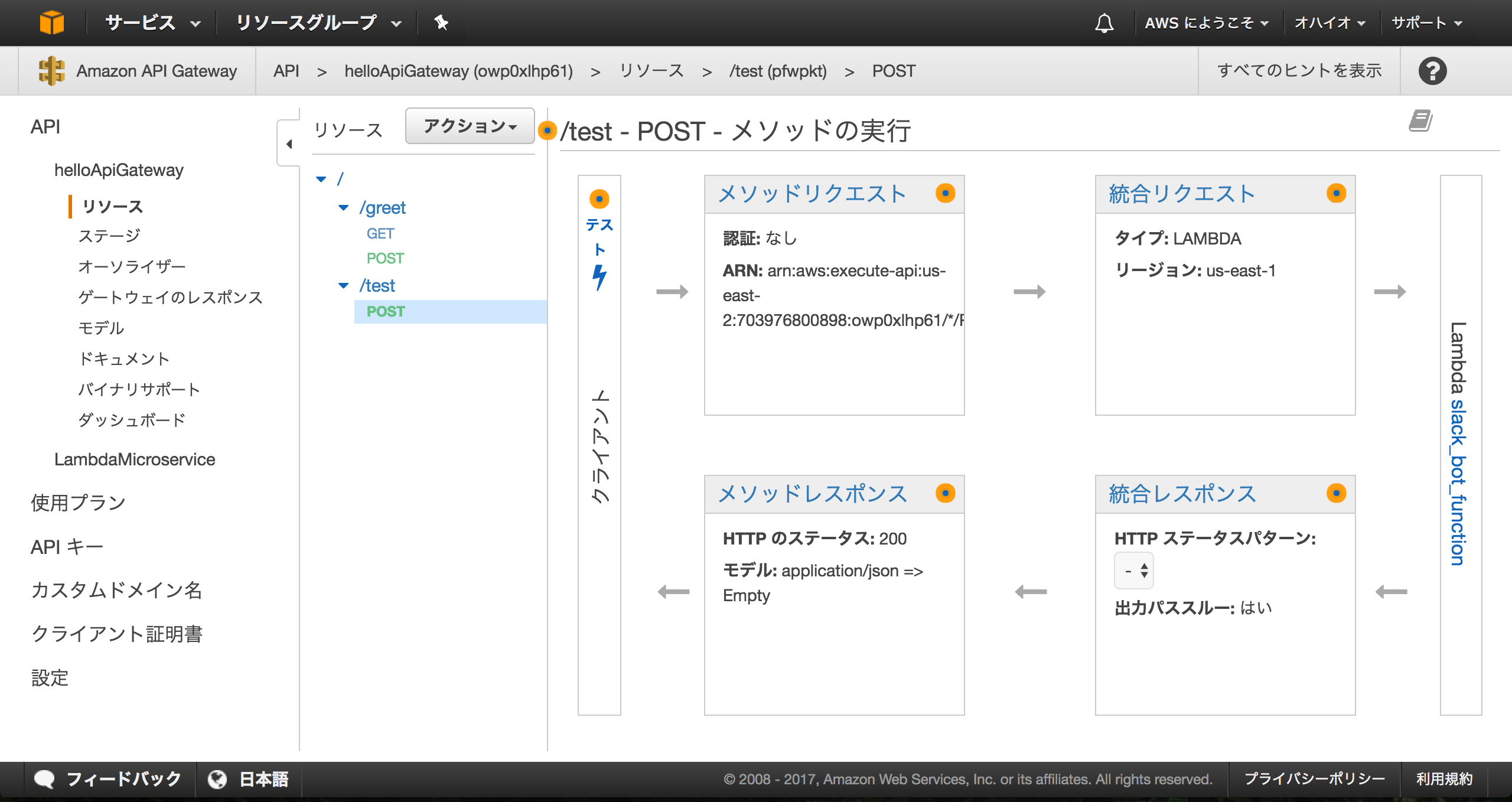Screen dimensions: 1512x802
Task: Select ドキュメント in the left sidebar
Action: (124, 359)
